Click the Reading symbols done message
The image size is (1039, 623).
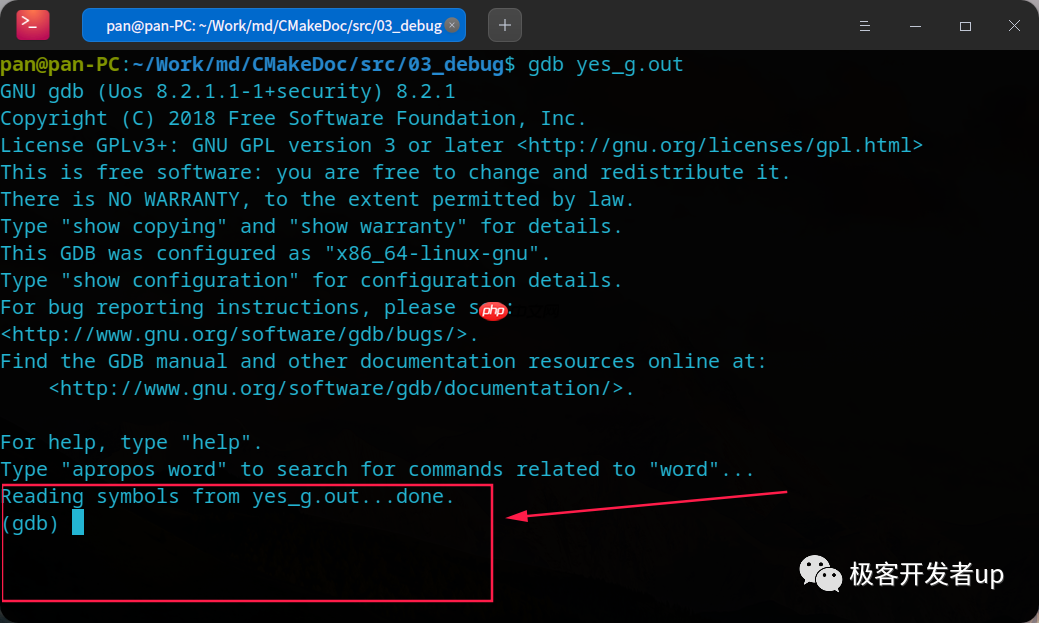[228, 496]
